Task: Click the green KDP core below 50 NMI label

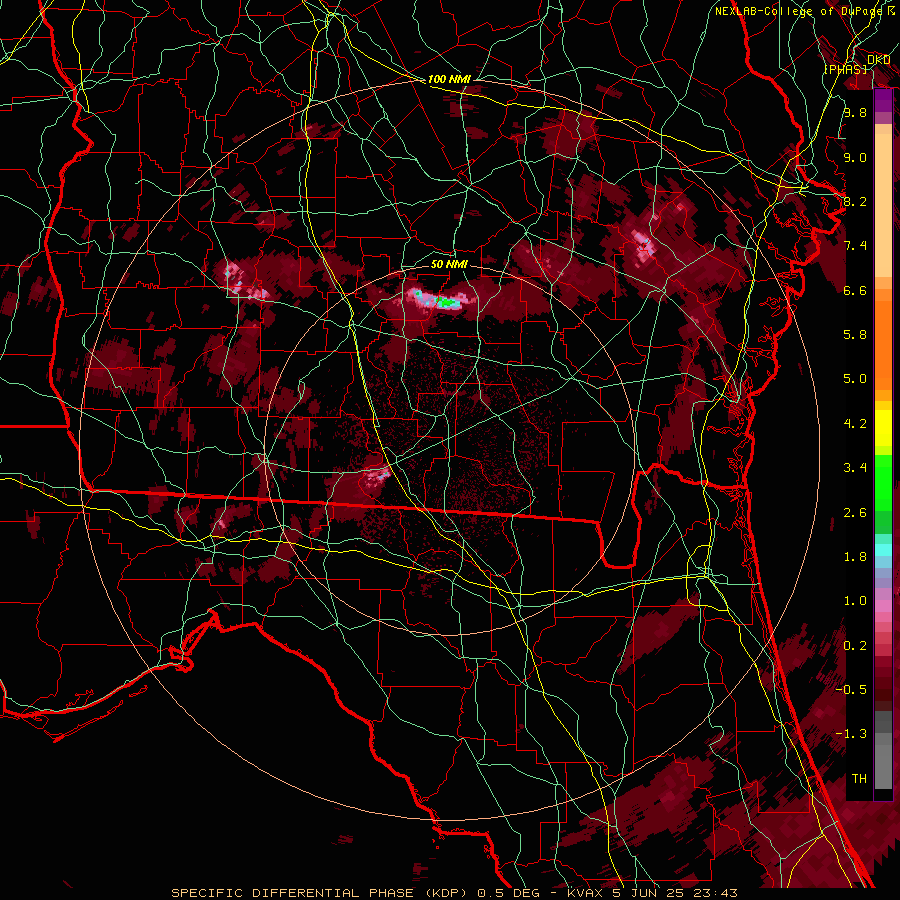Action: (x=446, y=301)
